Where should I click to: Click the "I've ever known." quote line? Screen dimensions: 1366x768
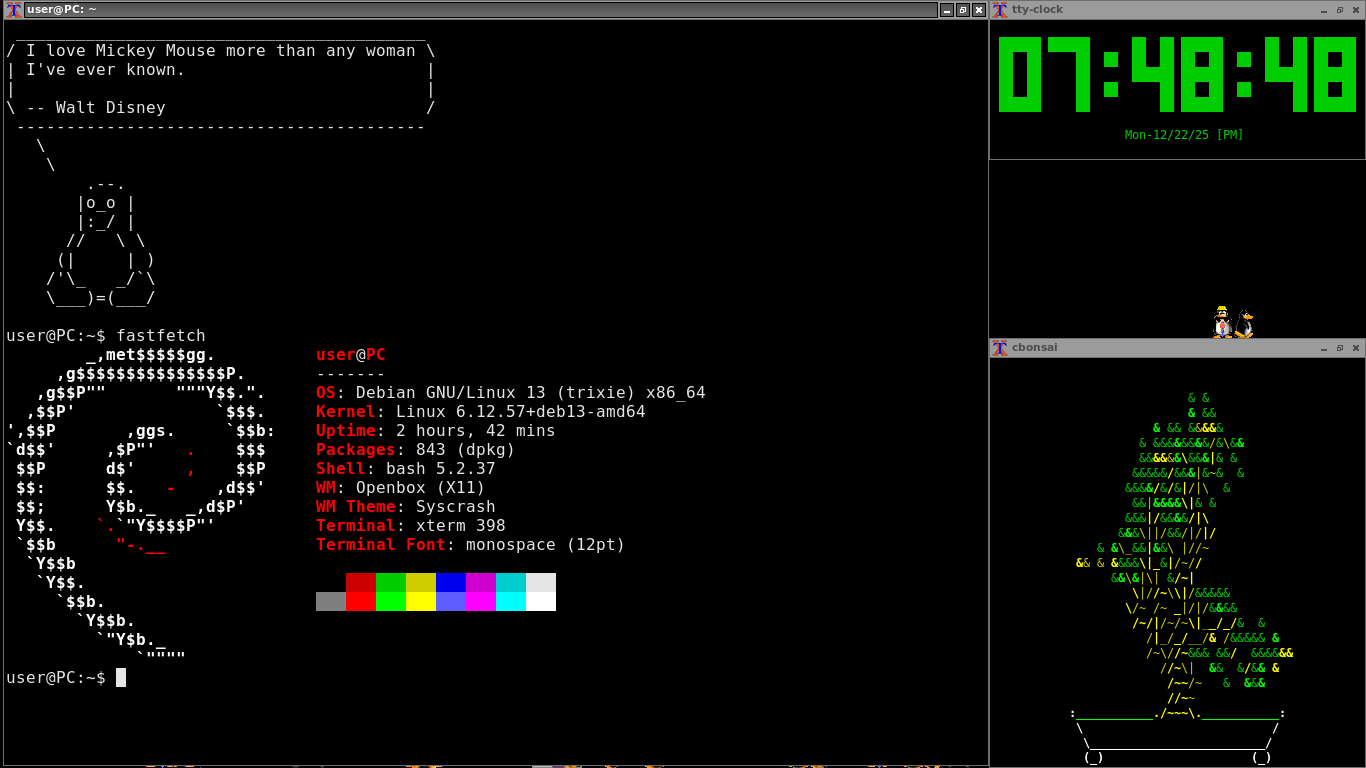click(106, 70)
